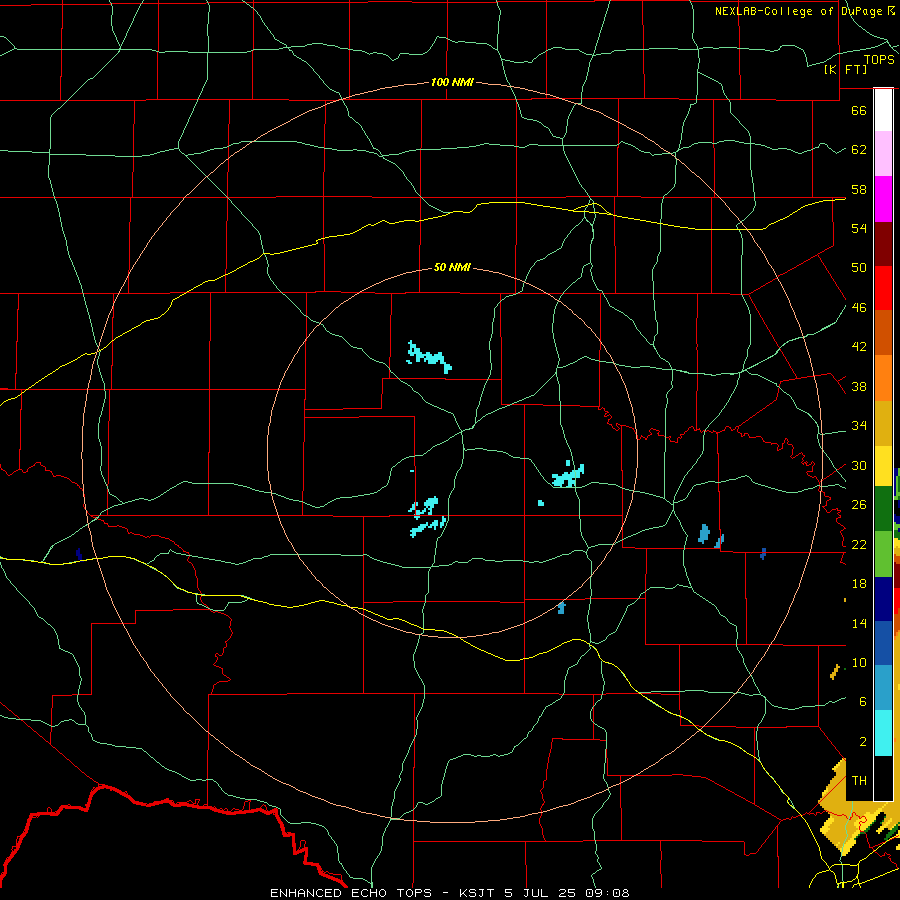
Task: Select the legend value 38
Action: (859, 386)
